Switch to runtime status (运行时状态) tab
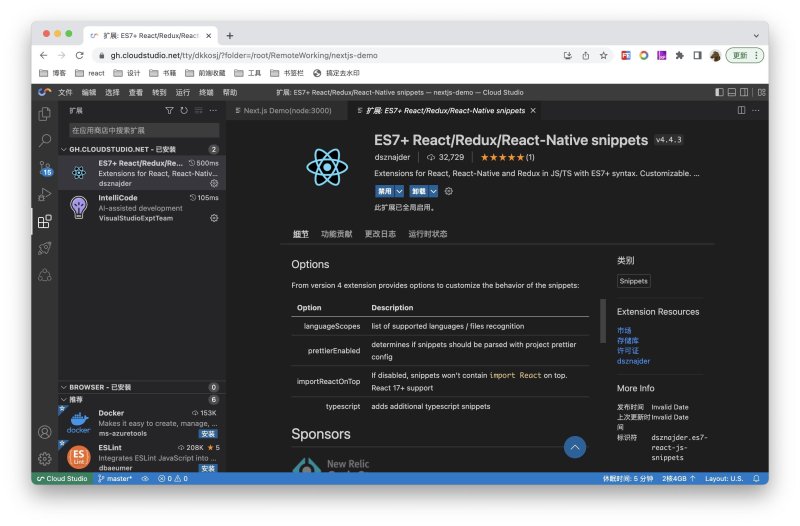800x526 pixels. point(428,234)
